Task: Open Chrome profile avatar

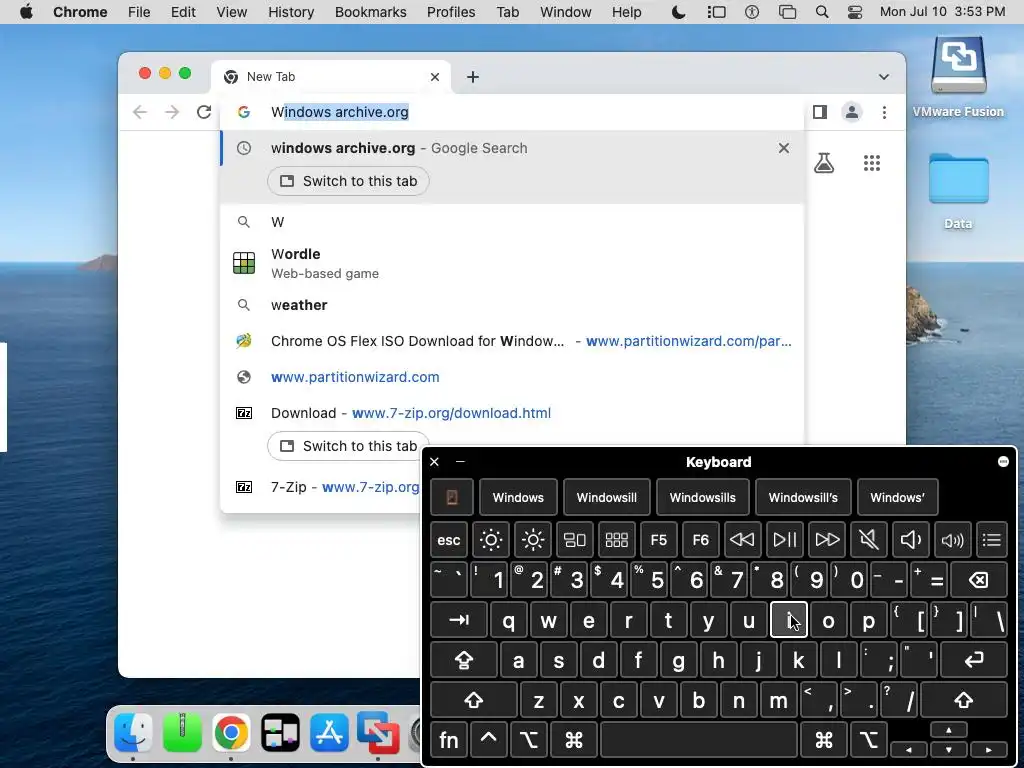Action: pos(852,112)
